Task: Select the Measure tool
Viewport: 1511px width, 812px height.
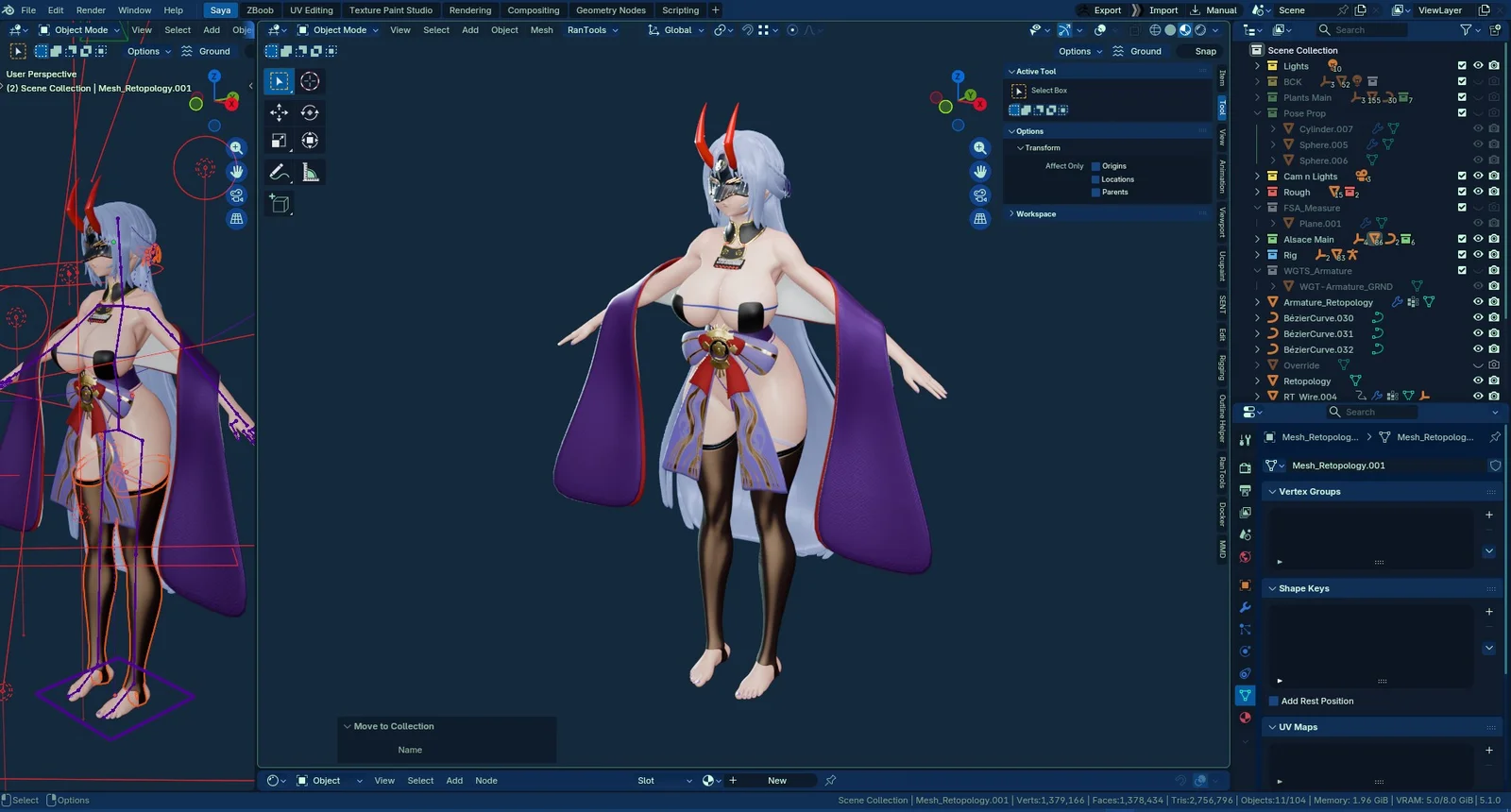Action: point(310,172)
